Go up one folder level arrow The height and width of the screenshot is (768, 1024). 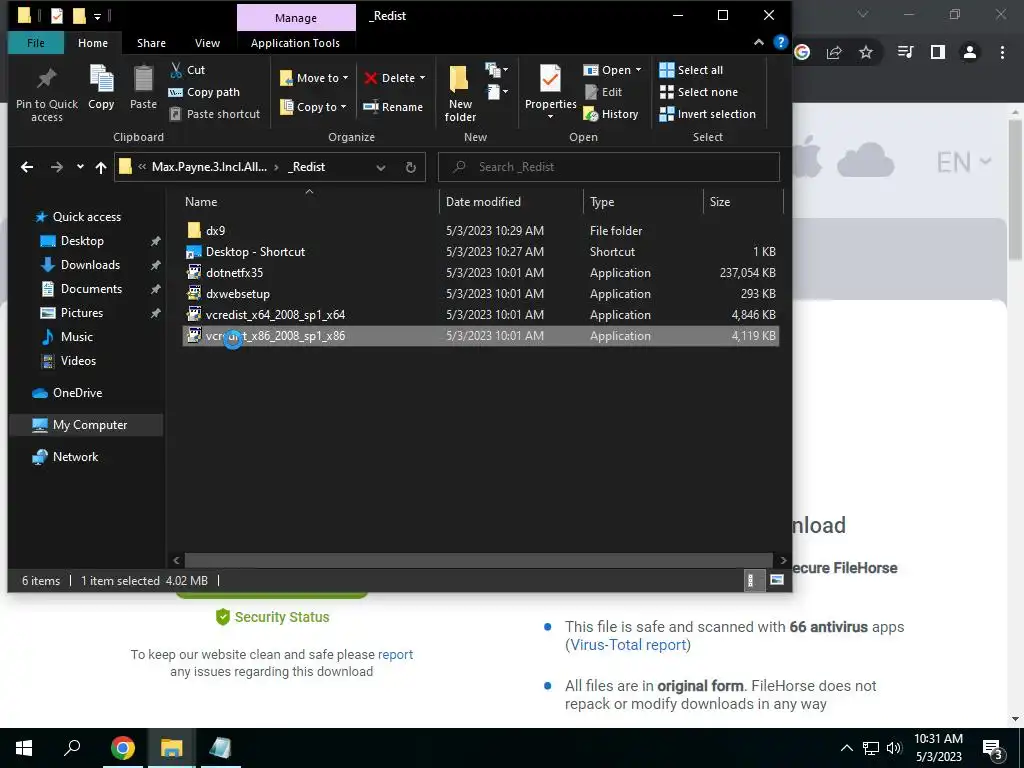pyautogui.click(x=101, y=167)
